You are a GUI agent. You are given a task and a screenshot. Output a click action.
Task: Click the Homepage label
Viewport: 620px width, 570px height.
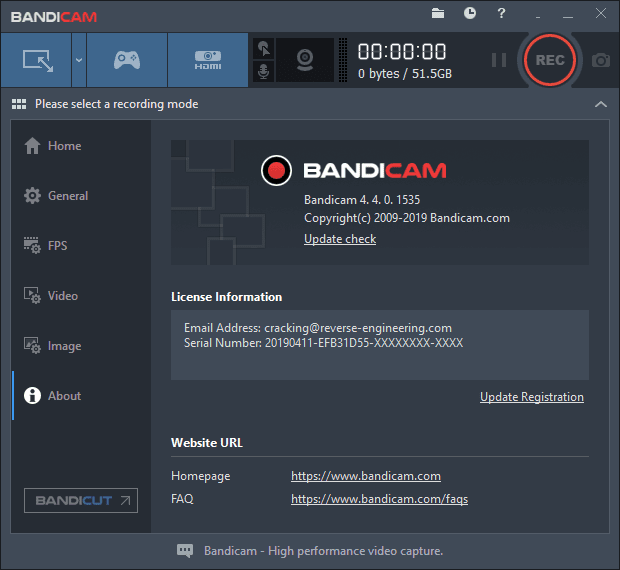pyautogui.click(x=200, y=476)
